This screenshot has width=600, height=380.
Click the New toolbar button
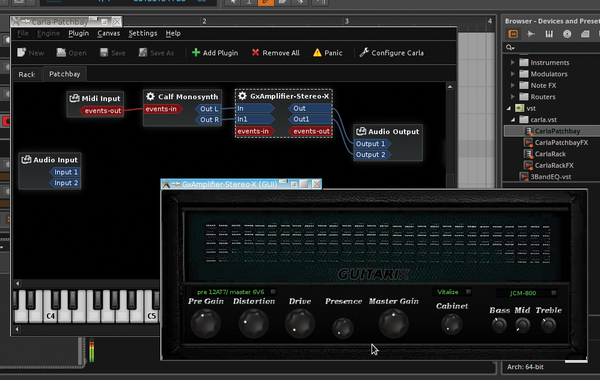coord(31,53)
